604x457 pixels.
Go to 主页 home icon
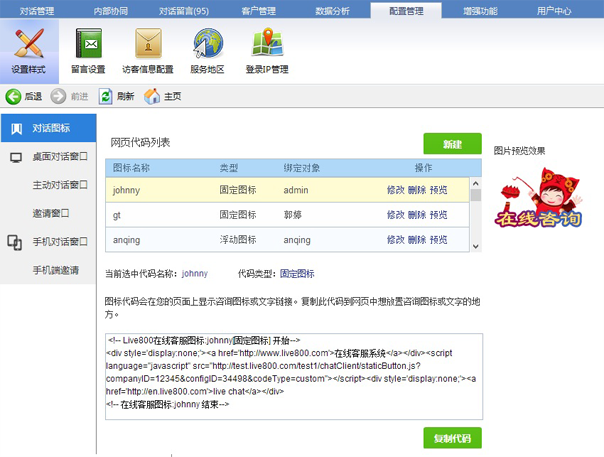click(163, 97)
